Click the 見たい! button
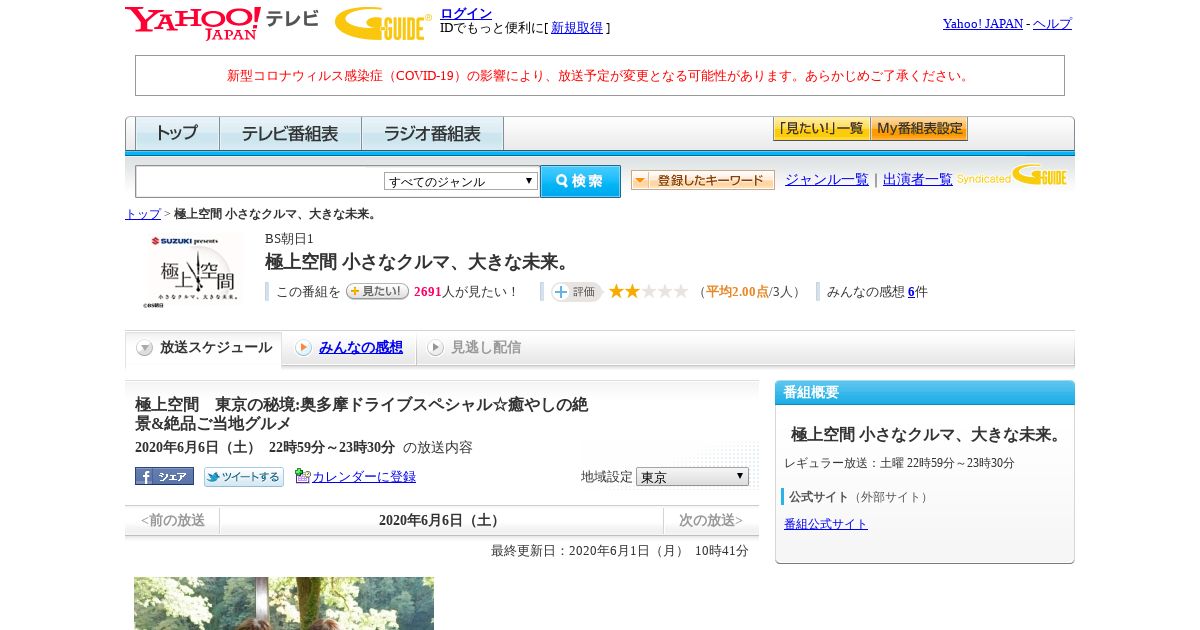This screenshot has width=1200, height=630. click(377, 291)
